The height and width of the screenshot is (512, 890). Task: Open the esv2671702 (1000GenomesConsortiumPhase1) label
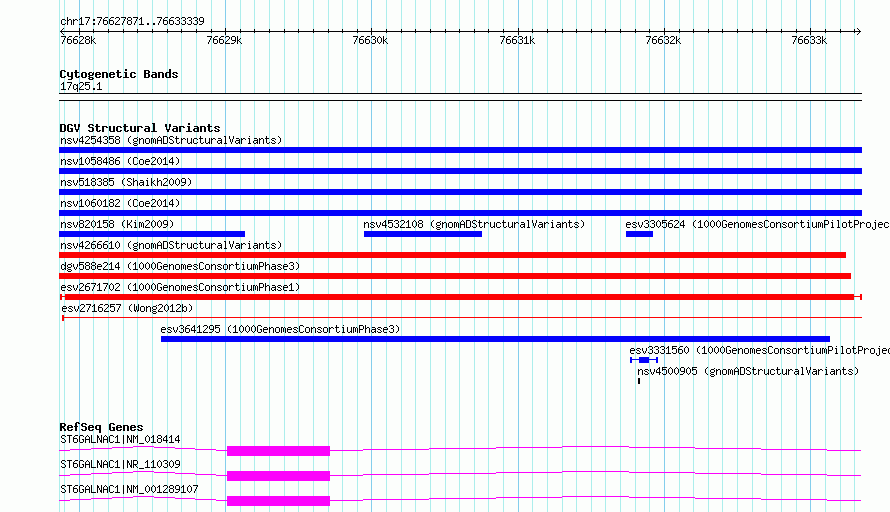(180, 287)
